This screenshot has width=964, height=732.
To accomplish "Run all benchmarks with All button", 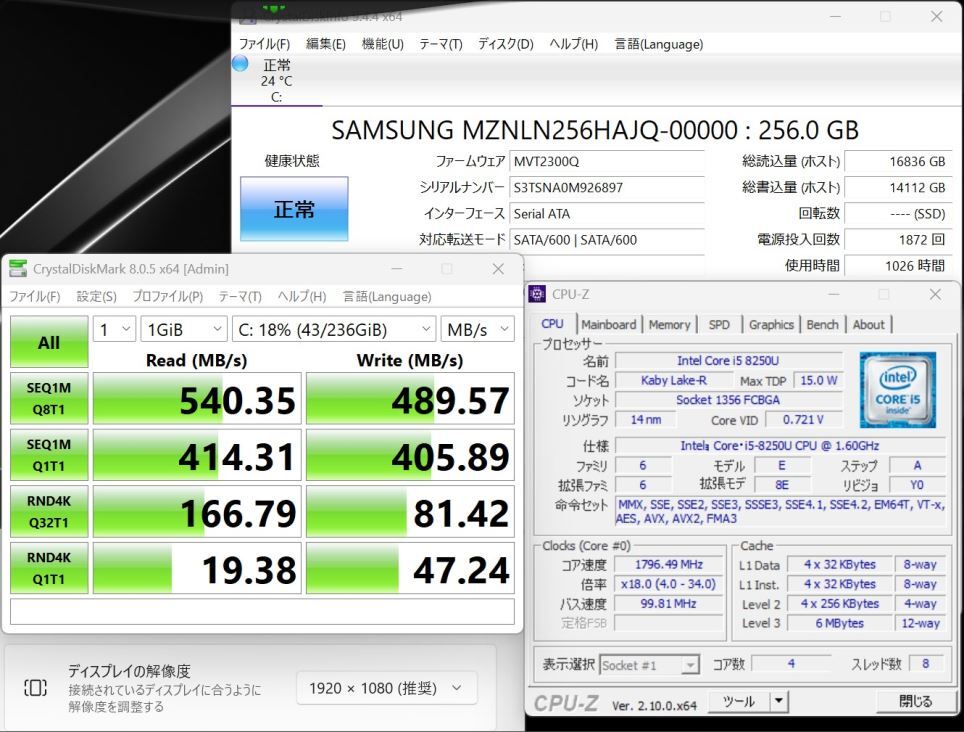I will [x=49, y=342].
